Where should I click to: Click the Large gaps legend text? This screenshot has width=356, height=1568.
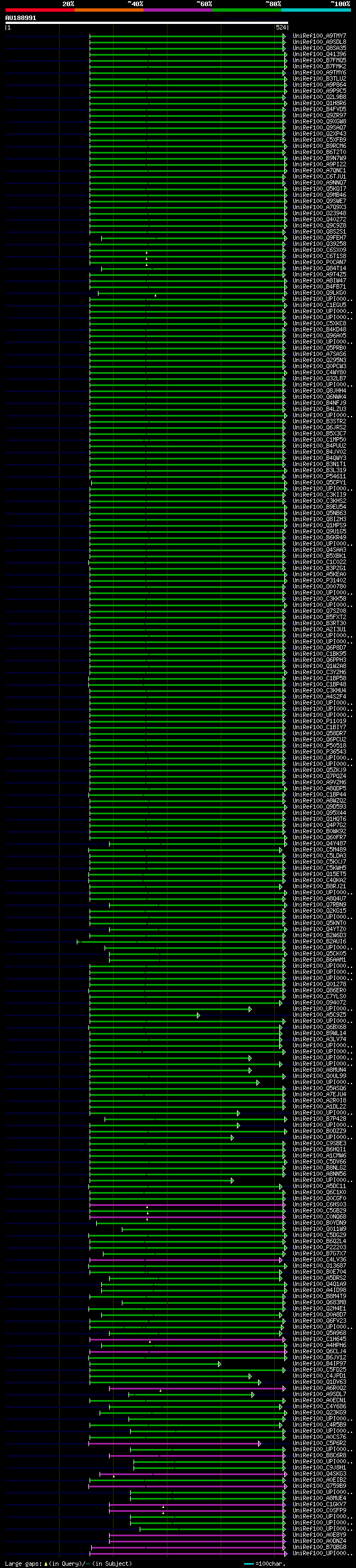coord(23,1563)
